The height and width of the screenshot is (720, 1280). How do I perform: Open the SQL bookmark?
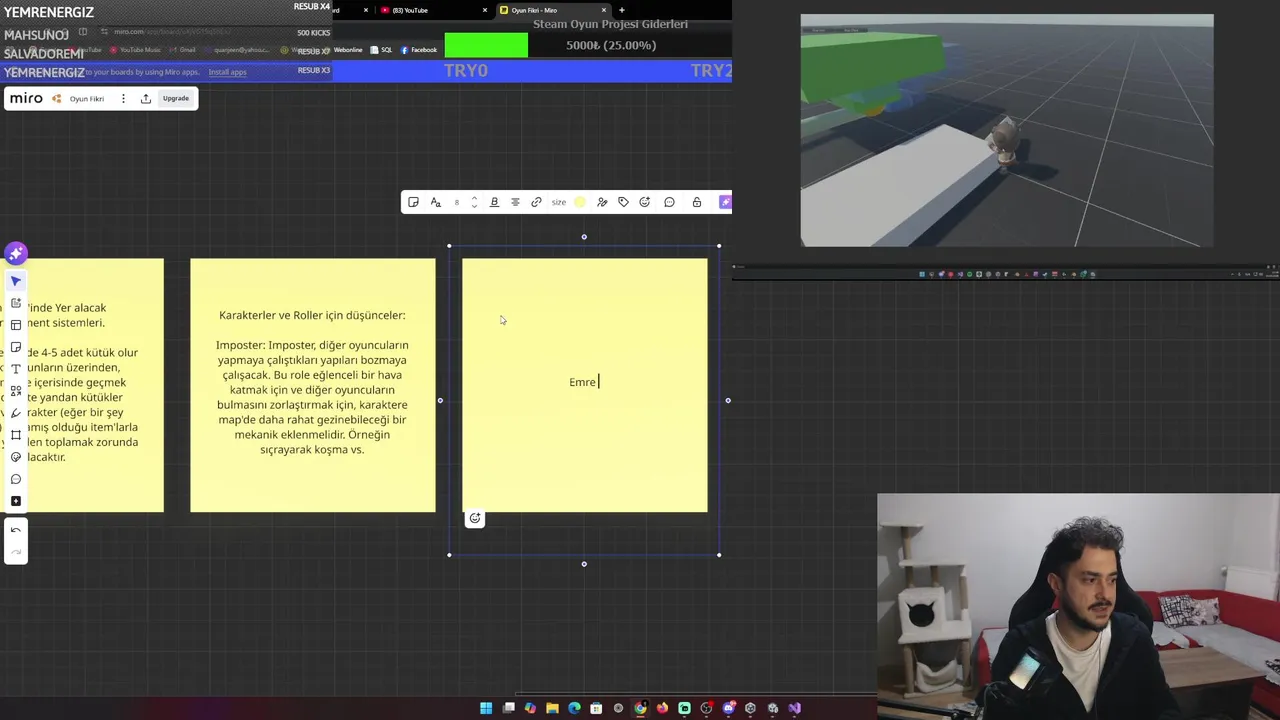click(381, 50)
